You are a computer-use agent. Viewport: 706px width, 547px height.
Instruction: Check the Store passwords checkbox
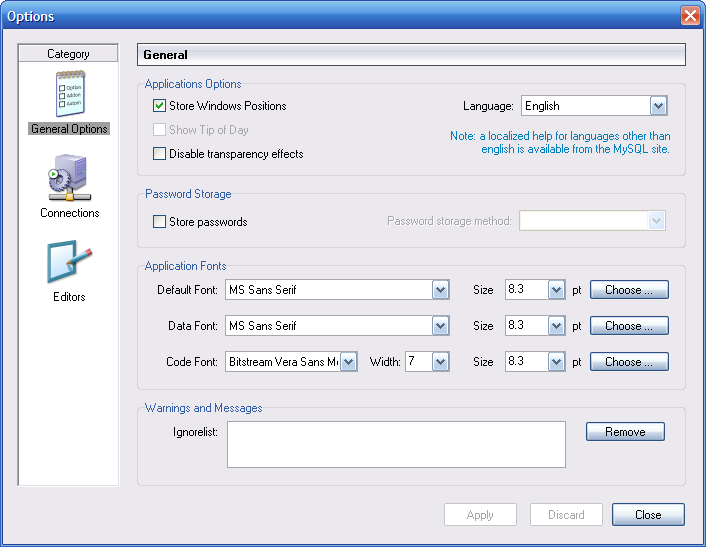[159, 222]
